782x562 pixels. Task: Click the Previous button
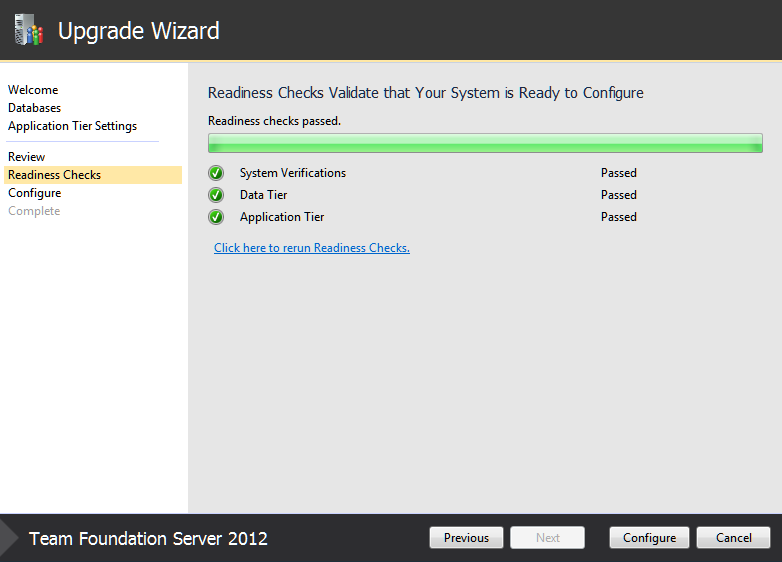(466, 538)
